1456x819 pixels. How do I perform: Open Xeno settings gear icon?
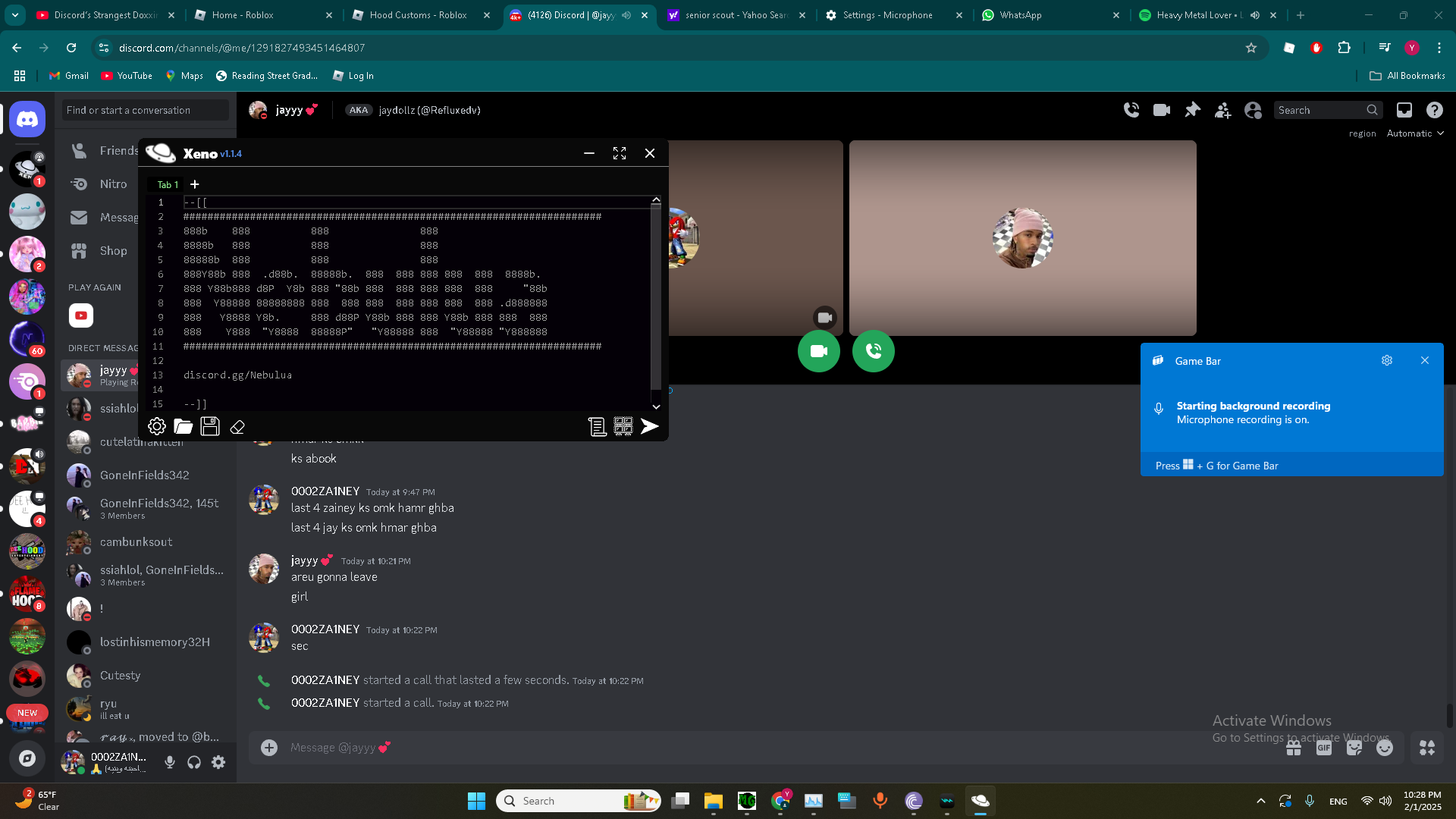pos(157,427)
